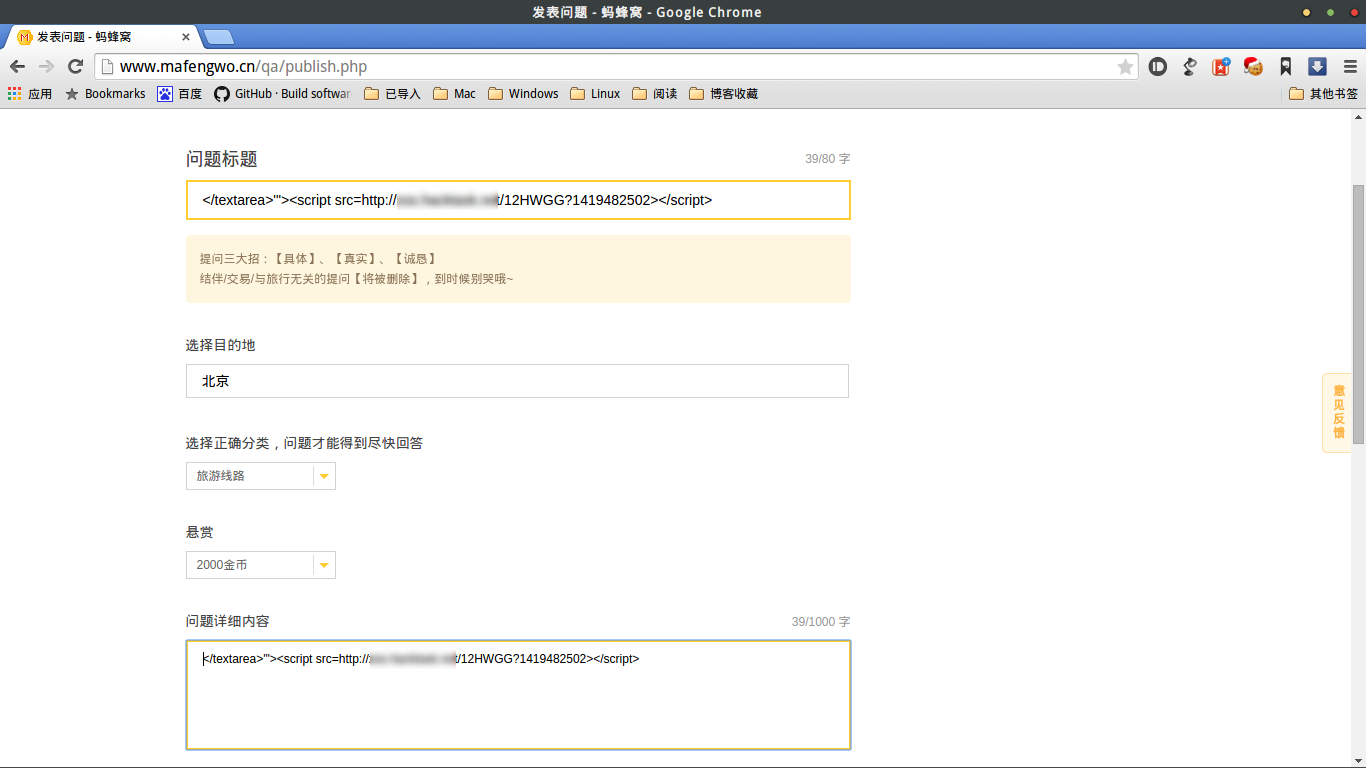Click the blue download extension icon

coord(1318,67)
